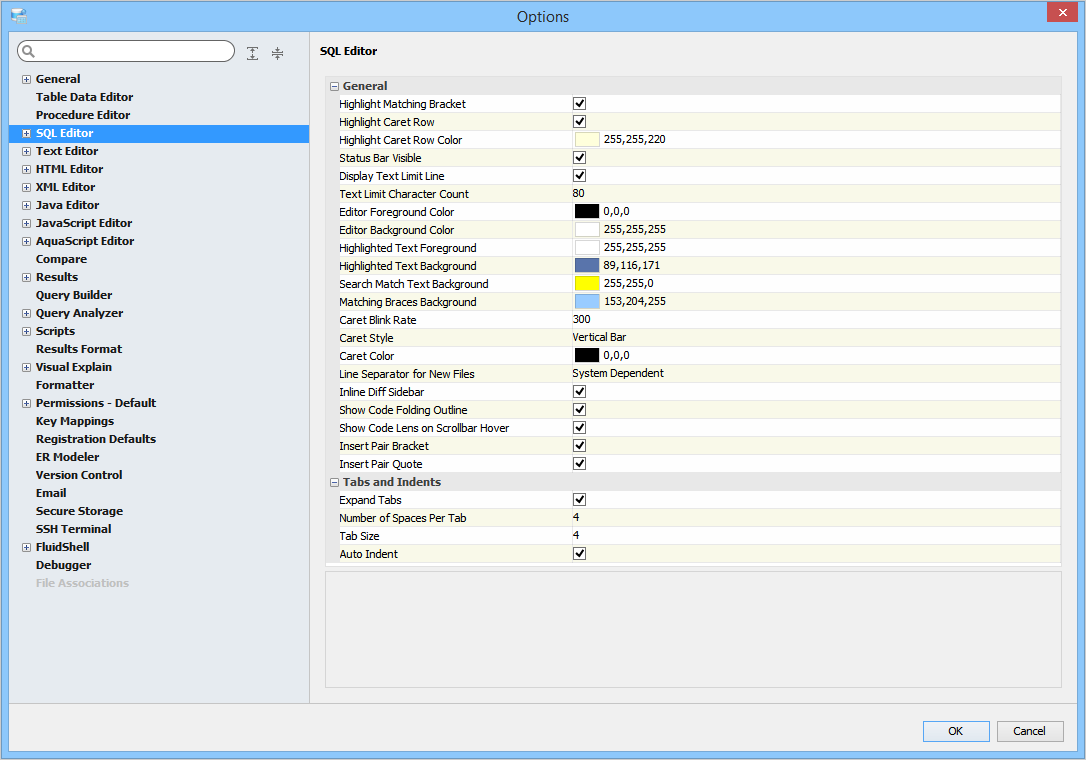Collapse the Tabs and Indents section
The width and height of the screenshot is (1086, 760).
[335, 482]
